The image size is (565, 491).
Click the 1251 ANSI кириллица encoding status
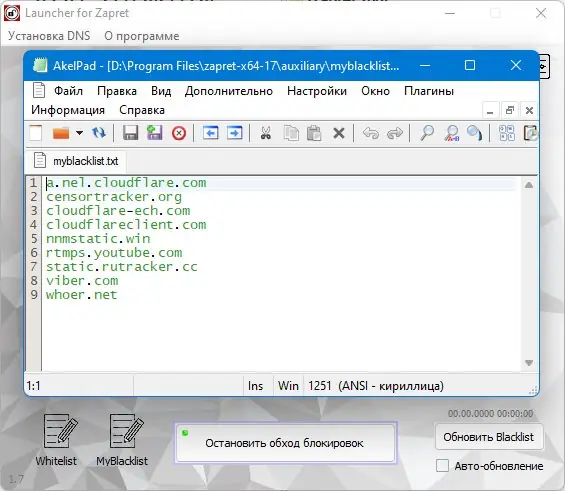coord(375,386)
